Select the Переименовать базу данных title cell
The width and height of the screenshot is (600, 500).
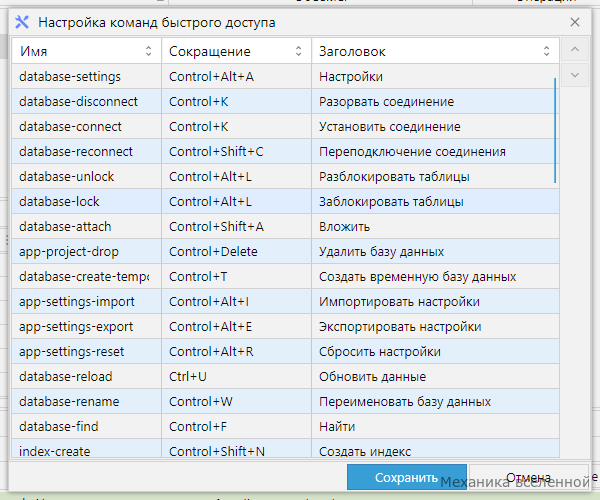point(435,402)
